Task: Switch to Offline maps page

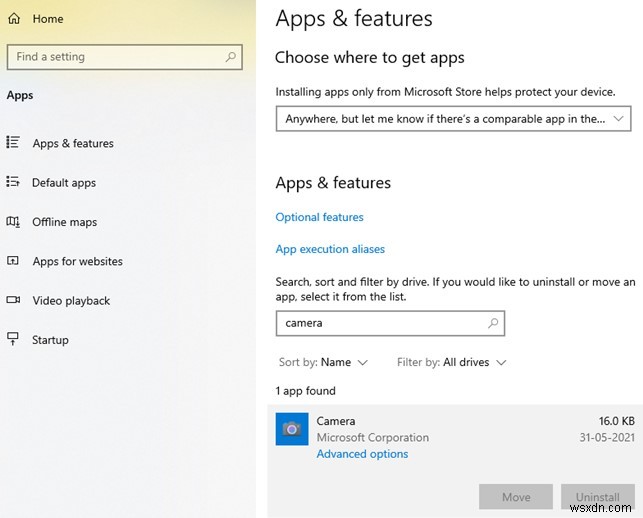Action: pyautogui.click(x=65, y=222)
